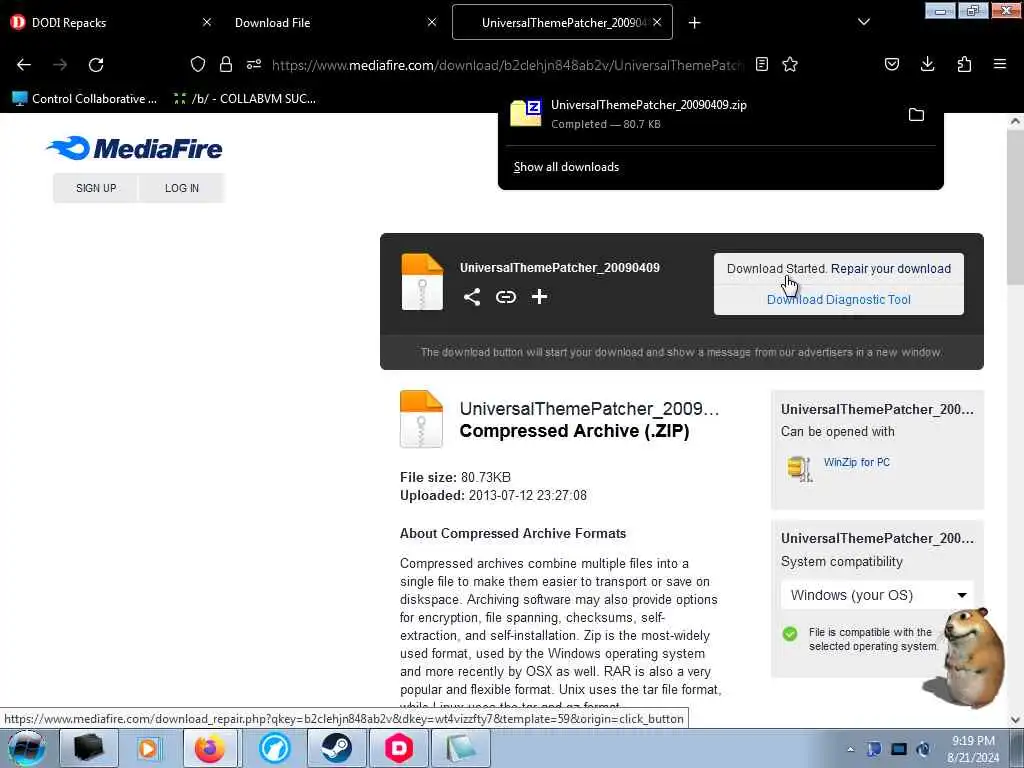This screenshot has height=768, width=1024.
Task: Open the pink D taskbar app icon
Action: click(399, 748)
